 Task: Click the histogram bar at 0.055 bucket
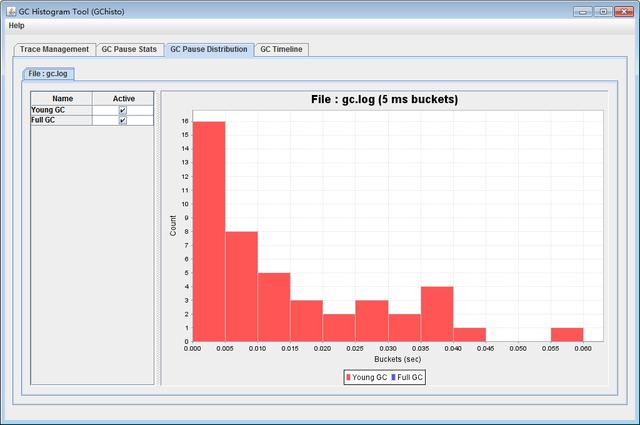(x=567, y=334)
